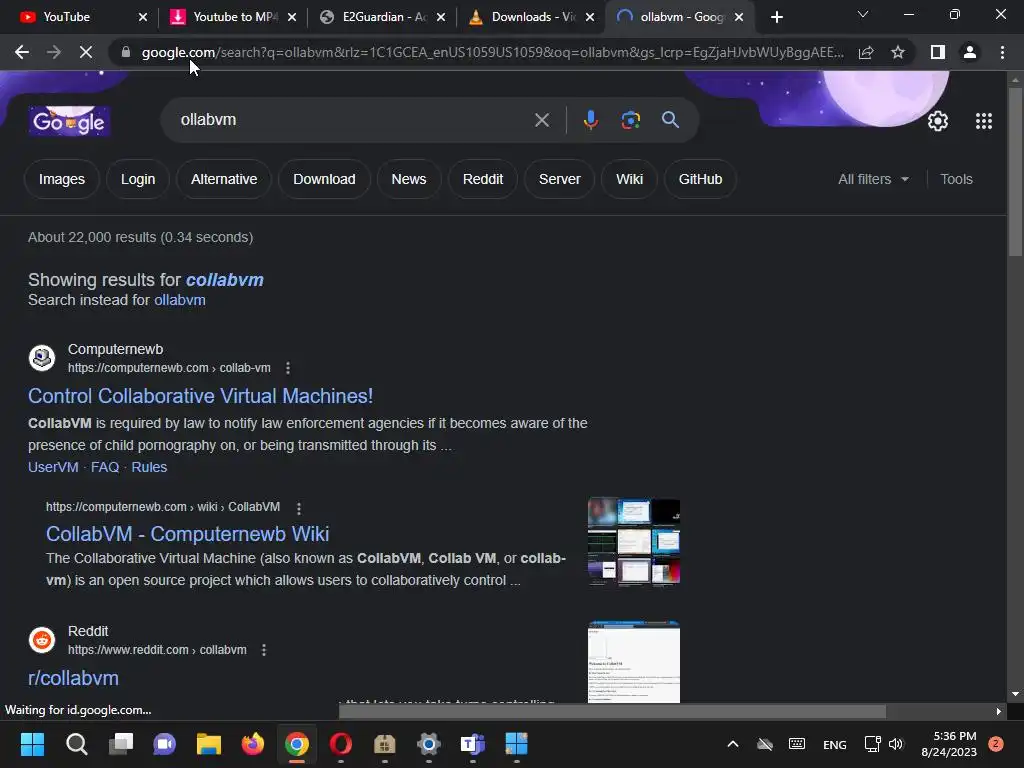1024x768 pixels.
Task: Search by image with Google Lens
Action: point(630,120)
